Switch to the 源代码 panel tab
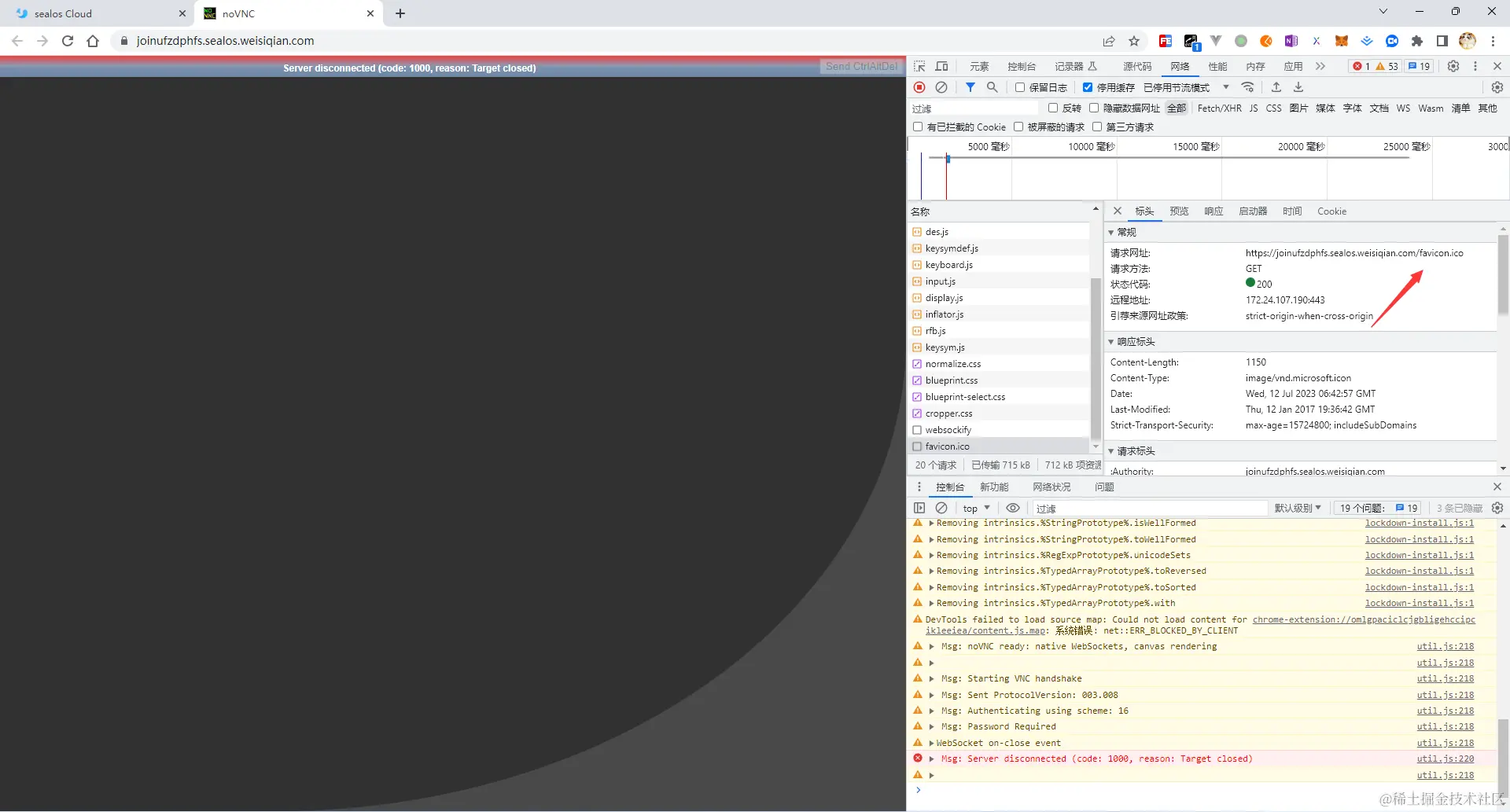 tap(1137, 66)
